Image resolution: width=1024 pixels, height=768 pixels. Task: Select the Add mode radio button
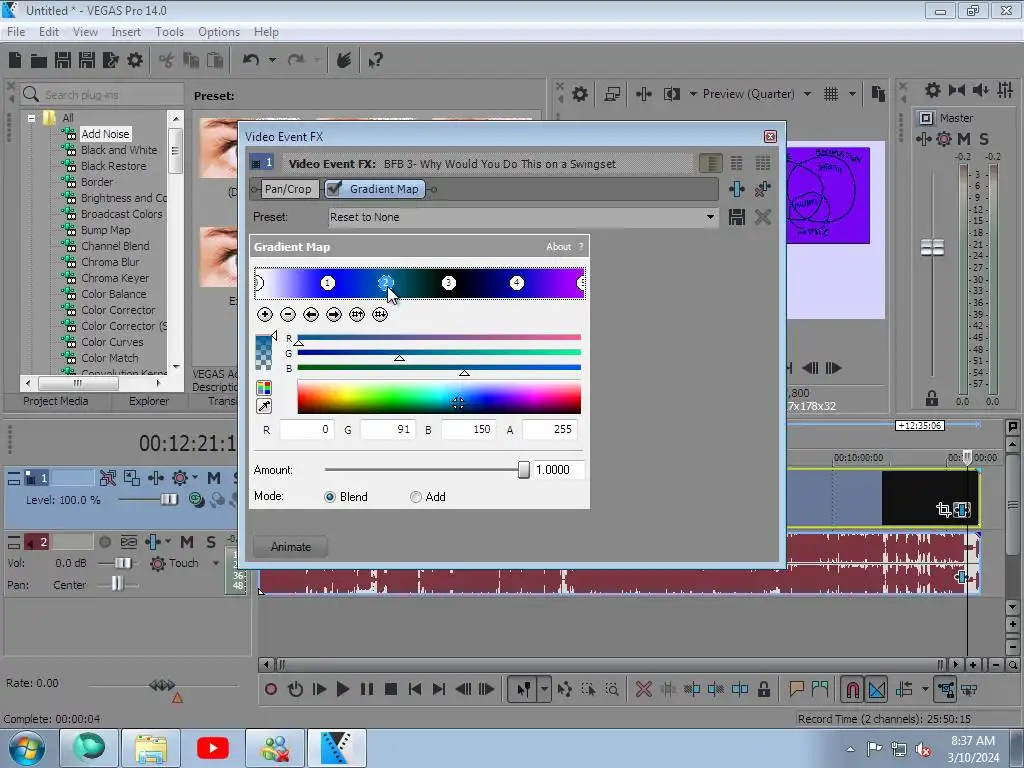coord(415,497)
